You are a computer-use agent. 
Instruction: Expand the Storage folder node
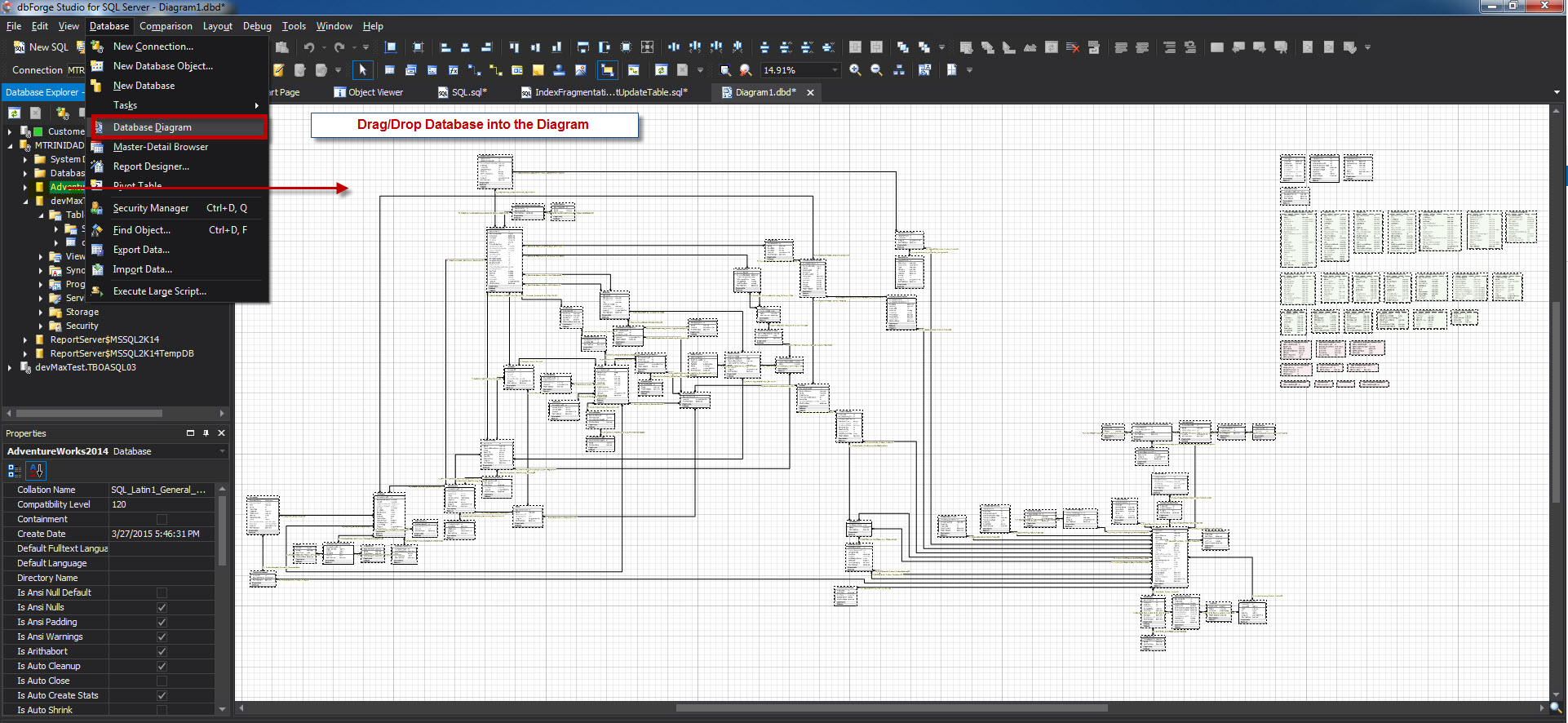[x=41, y=312]
